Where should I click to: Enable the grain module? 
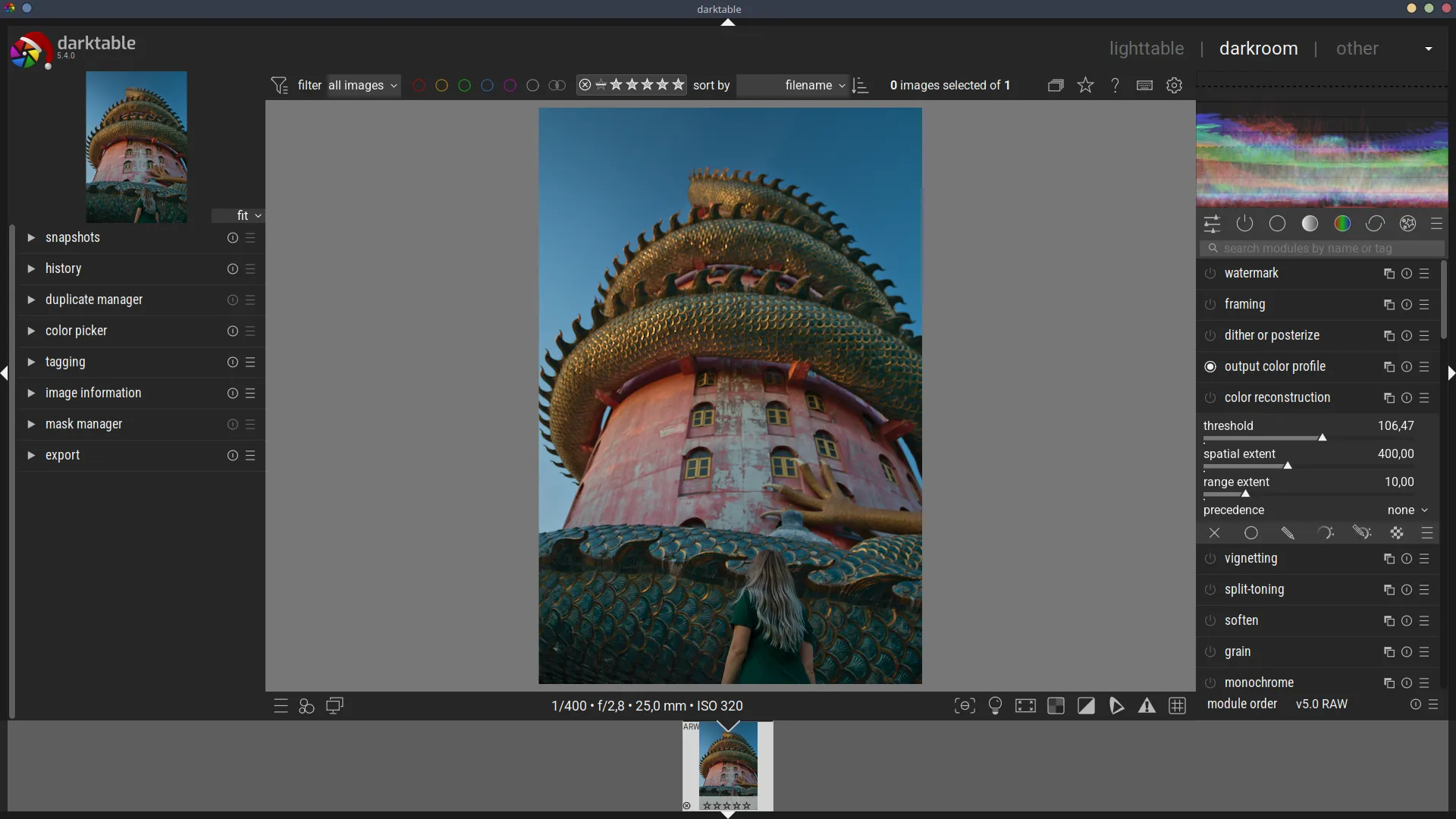click(1210, 653)
